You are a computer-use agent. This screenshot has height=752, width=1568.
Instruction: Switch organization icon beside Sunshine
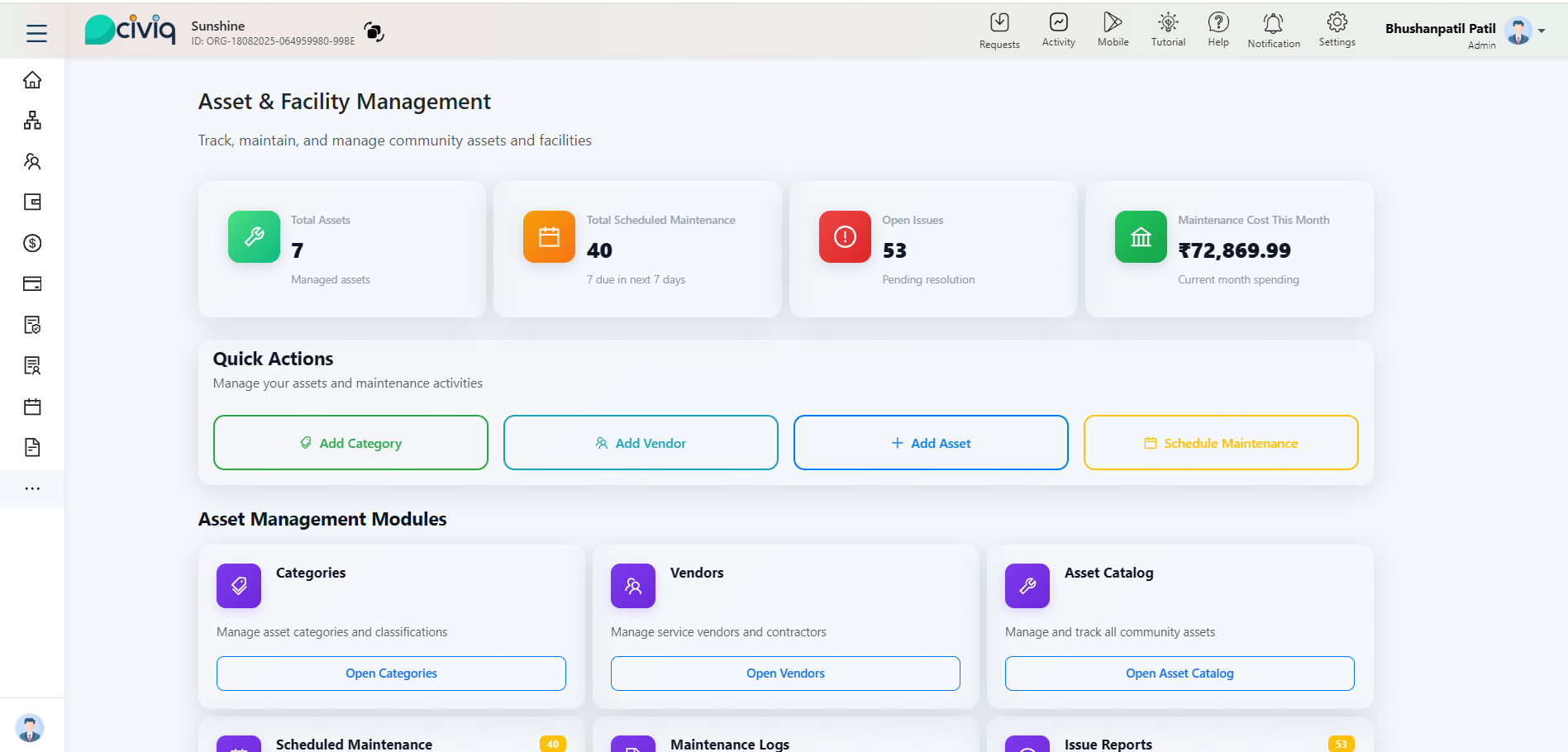coord(374,32)
